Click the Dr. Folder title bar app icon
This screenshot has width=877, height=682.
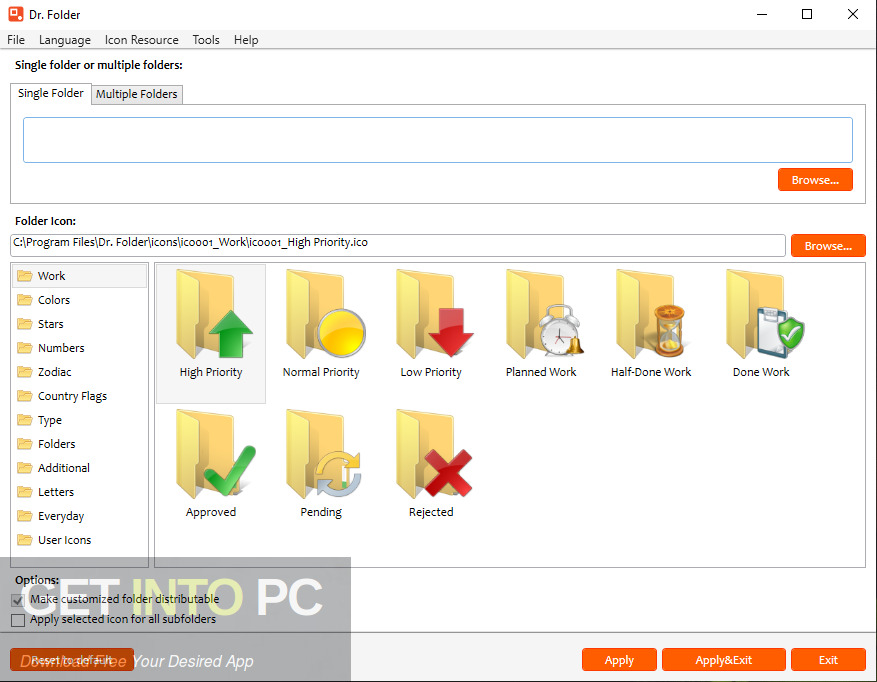click(x=16, y=14)
